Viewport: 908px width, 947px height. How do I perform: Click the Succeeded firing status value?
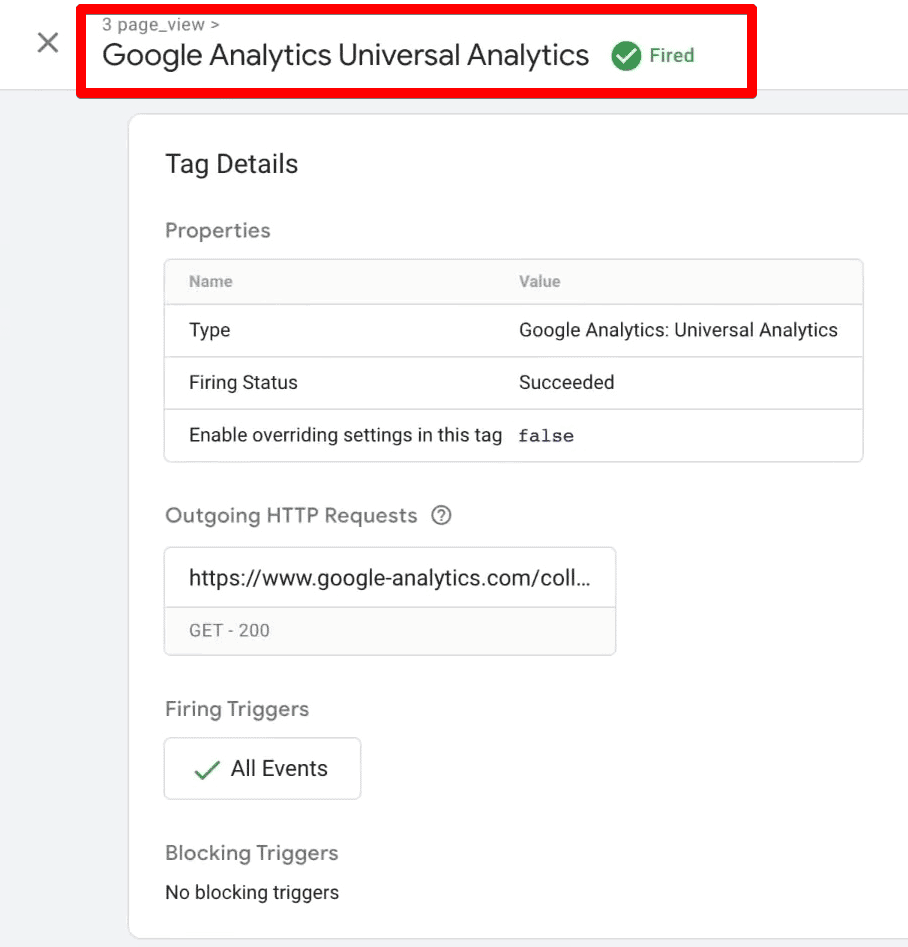pyautogui.click(x=566, y=382)
